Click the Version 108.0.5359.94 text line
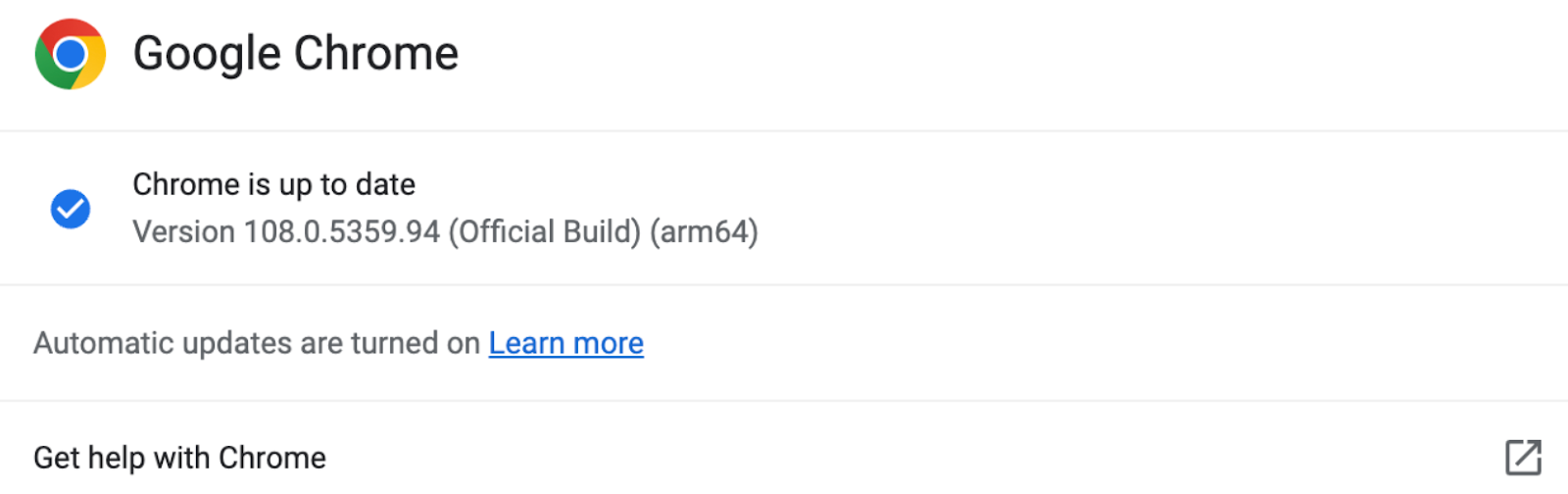 click(445, 232)
